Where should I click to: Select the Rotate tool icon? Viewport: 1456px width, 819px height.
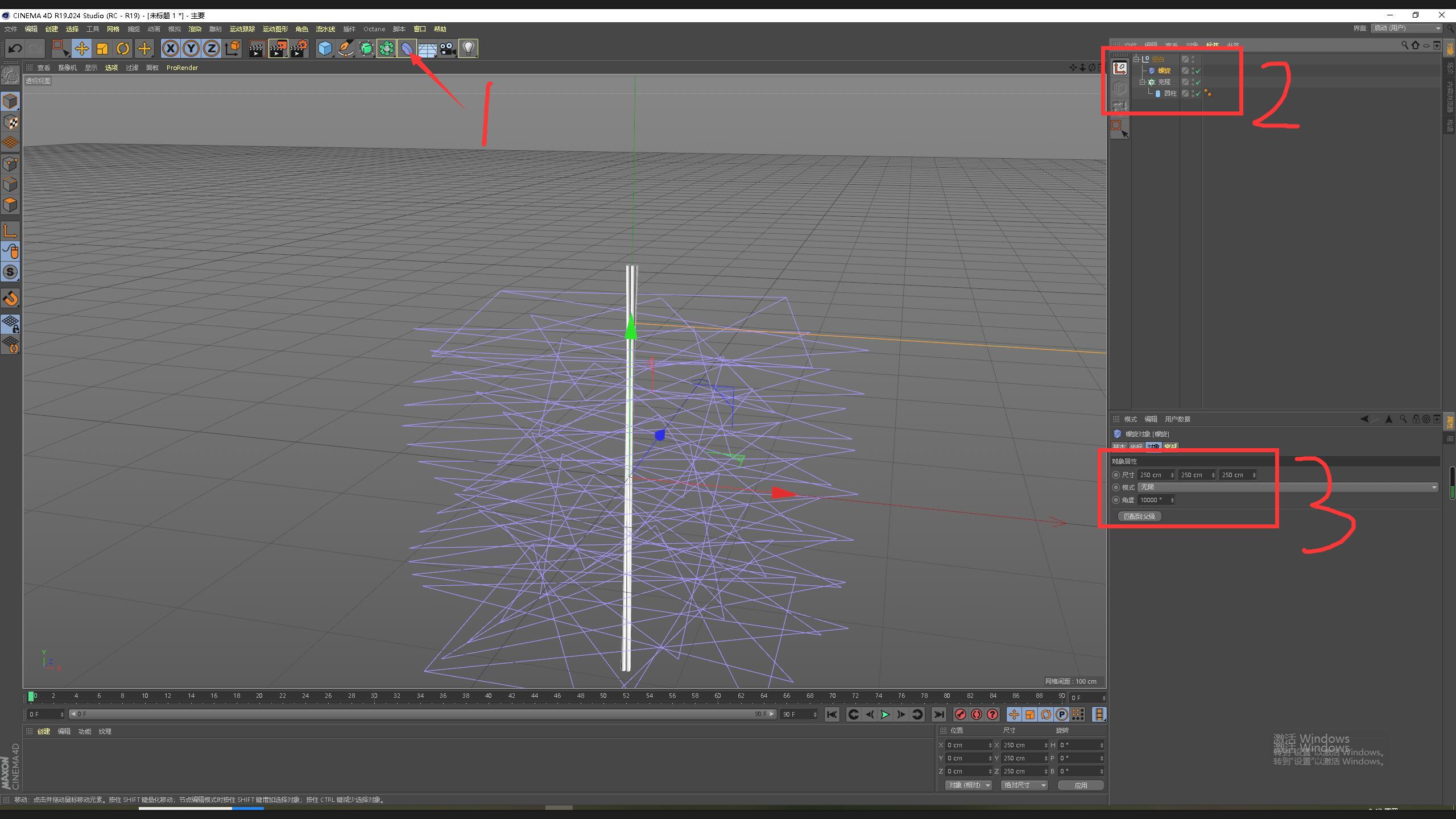pyautogui.click(x=123, y=49)
